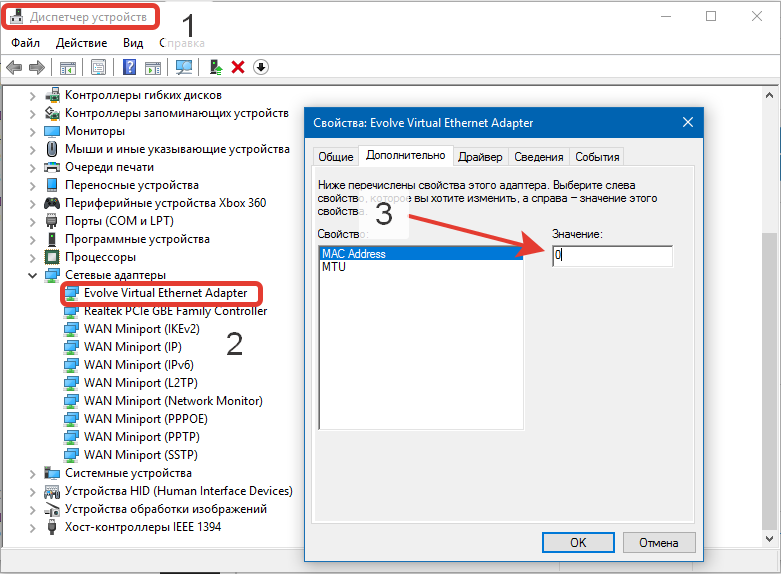The image size is (781, 574).
Task: Click the show/hide console tree icon
Action: [68, 67]
